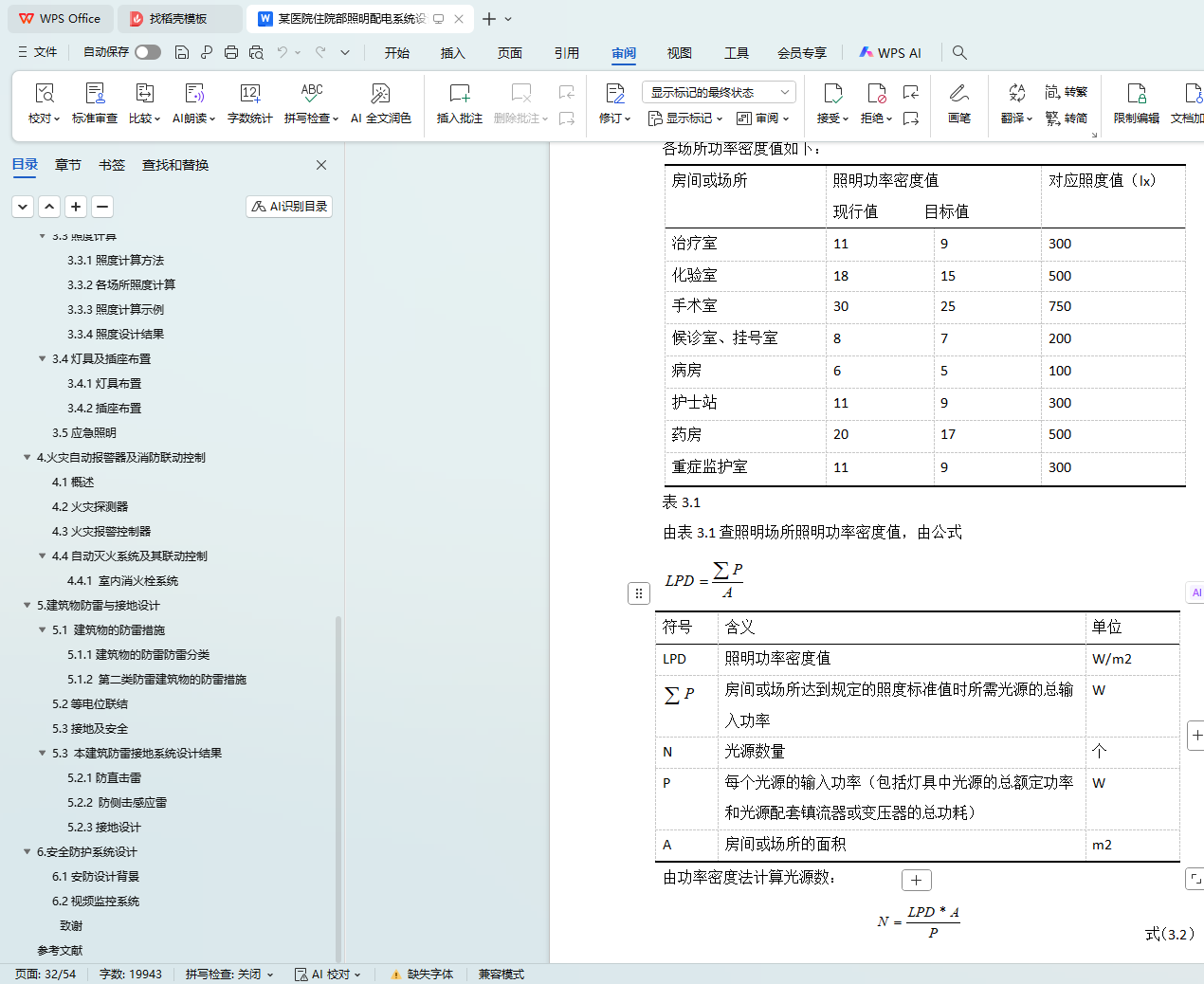Screen dimensions: 1204x984
Task: Click the add row plus button below symbol table
Action: (916, 880)
